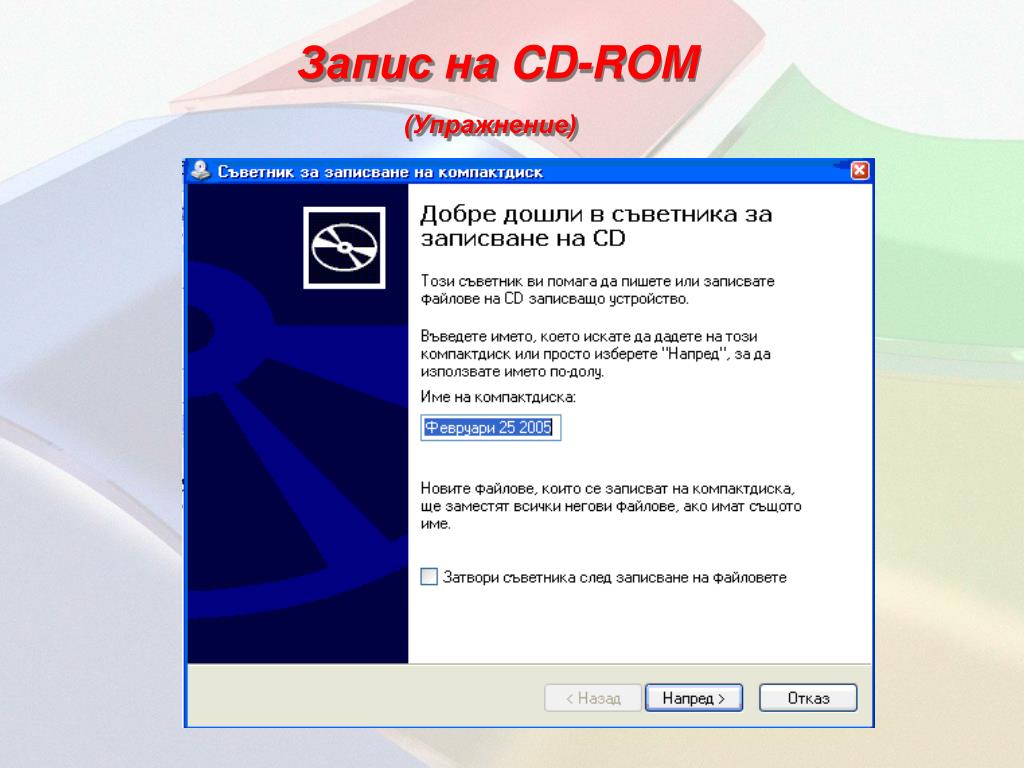Click the CD wizard icon in title bar

pos(200,170)
